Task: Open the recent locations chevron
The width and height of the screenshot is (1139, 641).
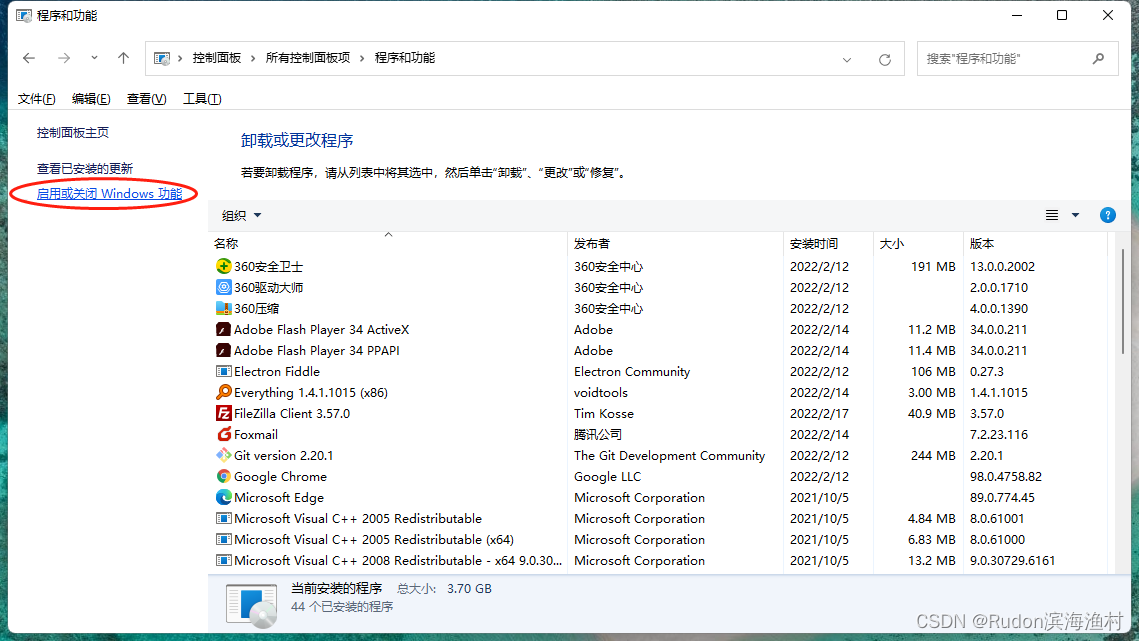Action: [x=94, y=58]
